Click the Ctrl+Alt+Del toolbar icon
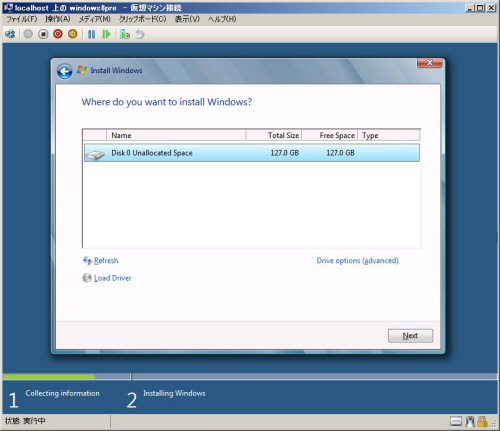Viewport: 500px width, 431px height. (10, 34)
